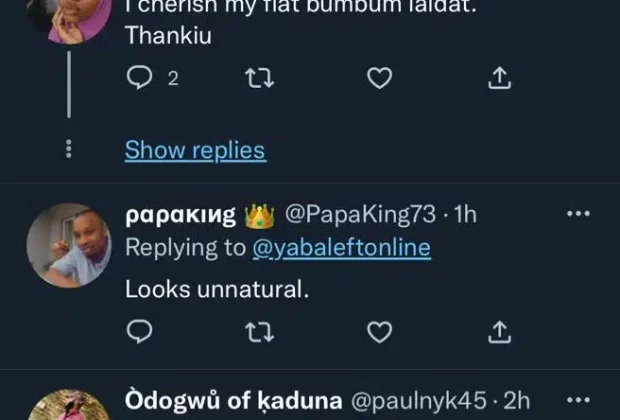
Task: Open PapaKing's profile picture
Action: [x=68, y=245]
